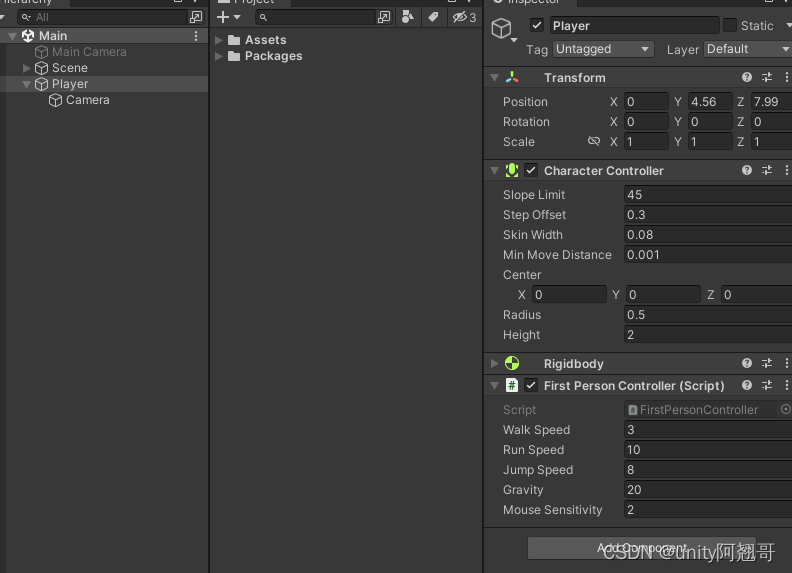Disable the First Person Controller script checkbox
This screenshot has width=792, height=573.
pyautogui.click(x=531, y=386)
